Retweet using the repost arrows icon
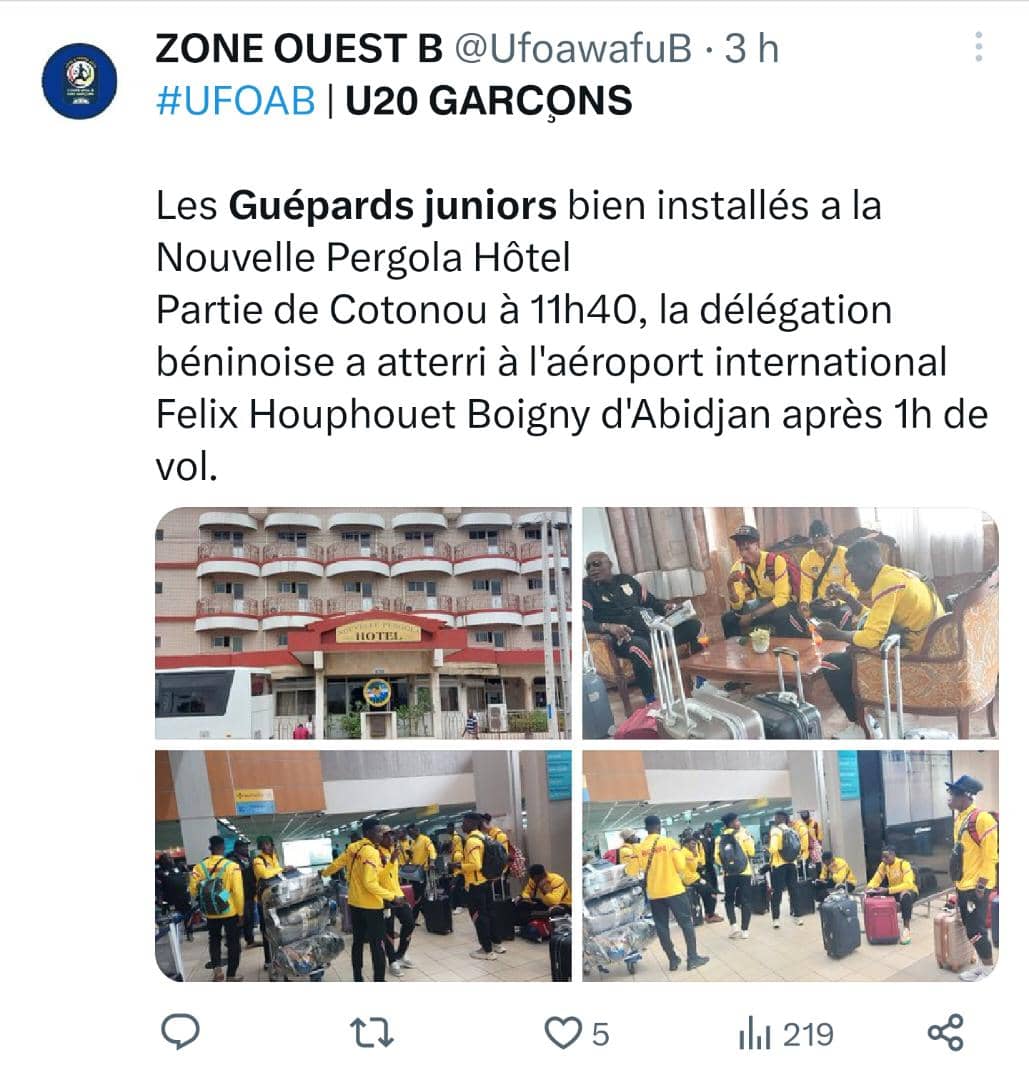Image resolution: width=1029 pixels, height=1080 pixels. pos(372,1033)
